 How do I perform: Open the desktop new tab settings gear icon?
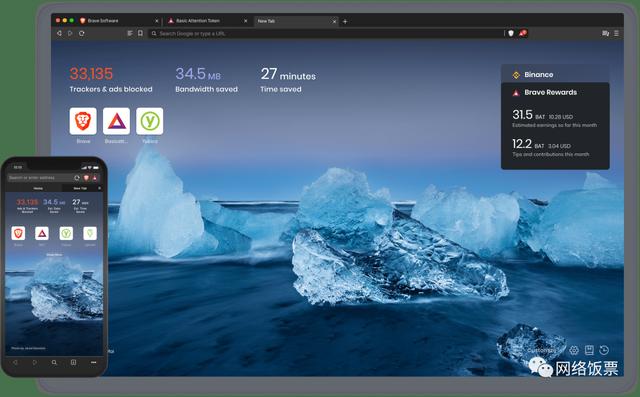pos(574,350)
